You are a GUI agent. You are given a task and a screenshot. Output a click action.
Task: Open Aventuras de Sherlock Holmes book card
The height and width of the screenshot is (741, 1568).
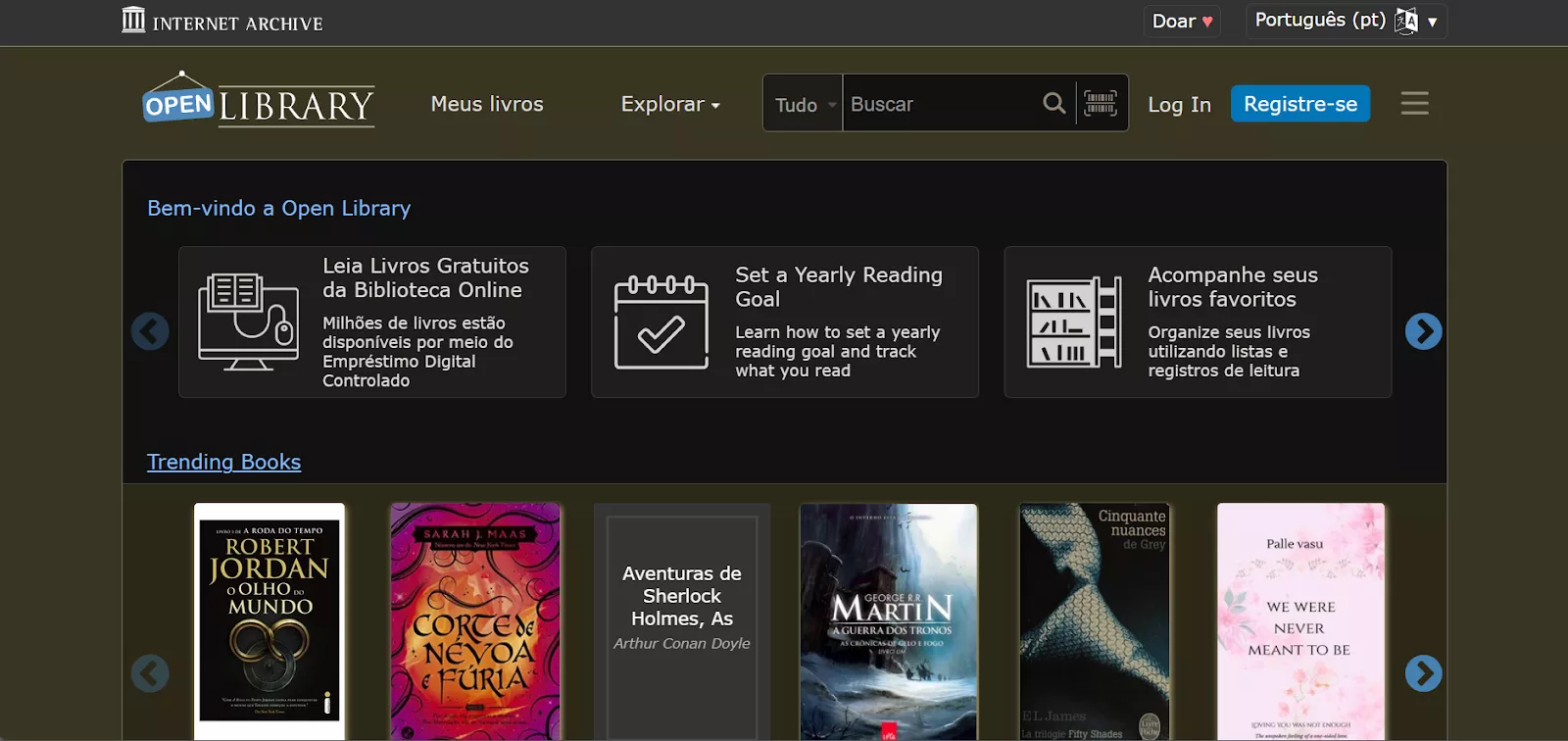pos(682,621)
